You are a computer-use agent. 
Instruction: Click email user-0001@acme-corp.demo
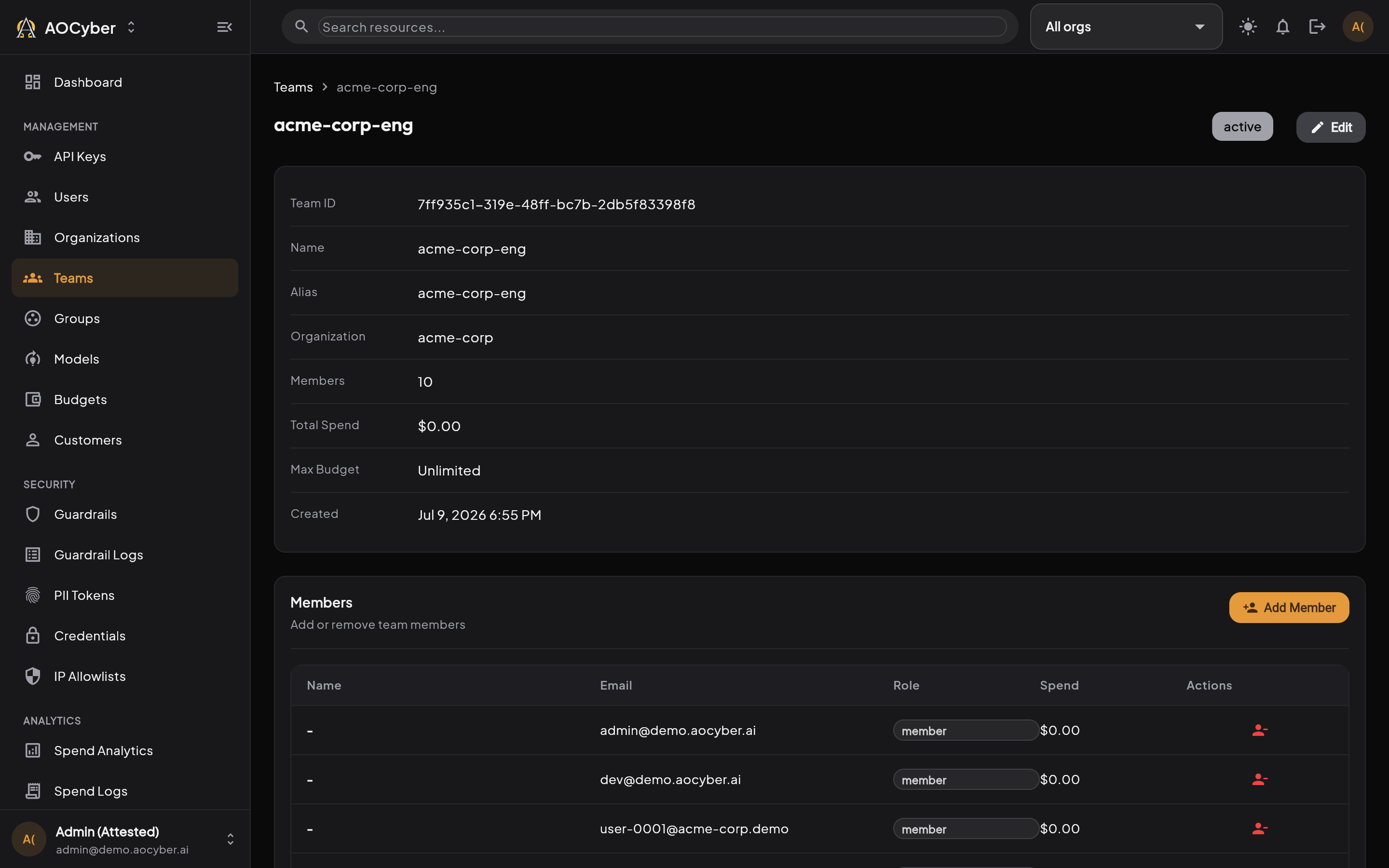click(694, 829)
